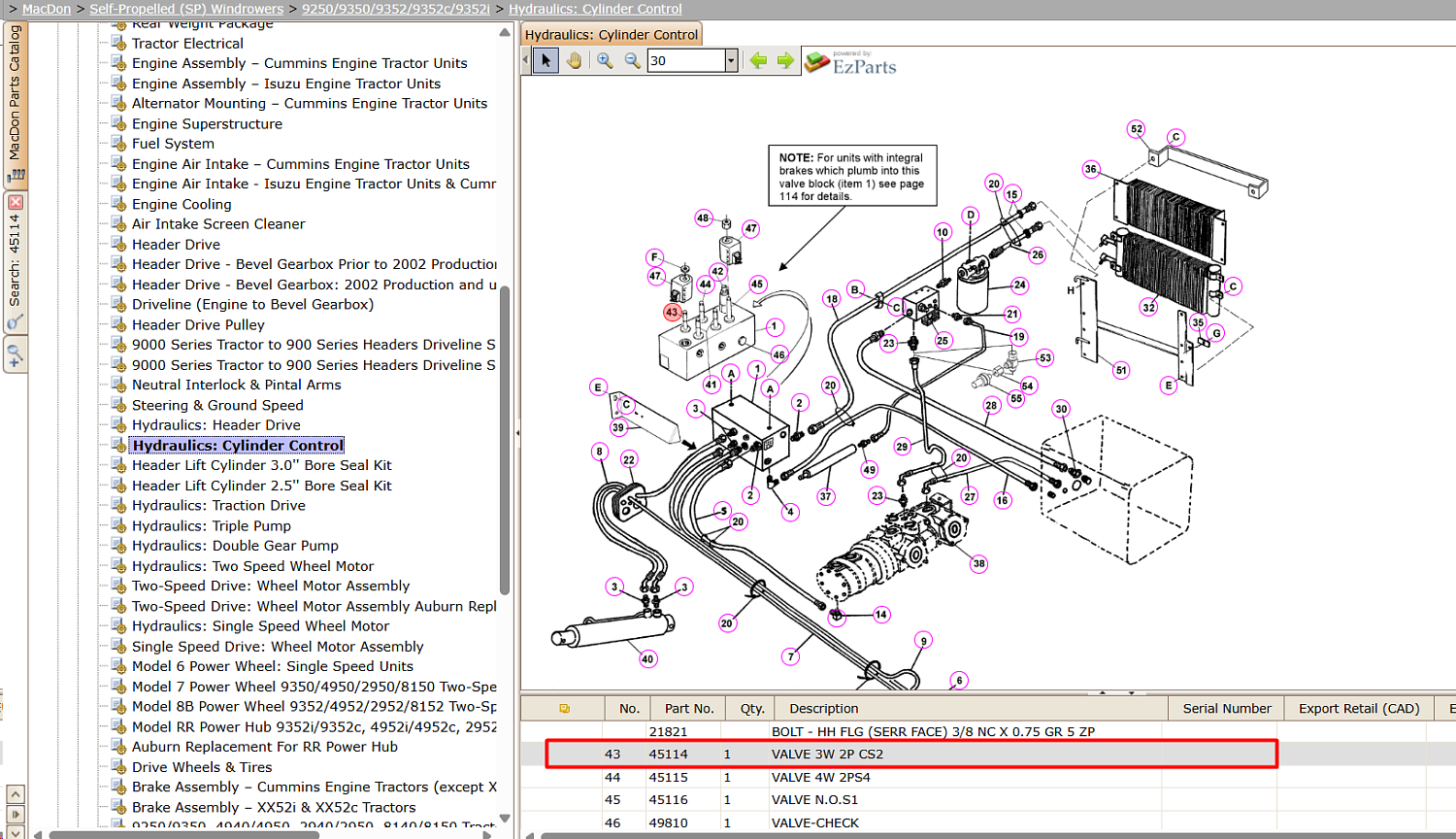This screenshot has height=839, width=1456.
Task: Zoom in on the parts diagram
Action: click(x=605, y=60)
